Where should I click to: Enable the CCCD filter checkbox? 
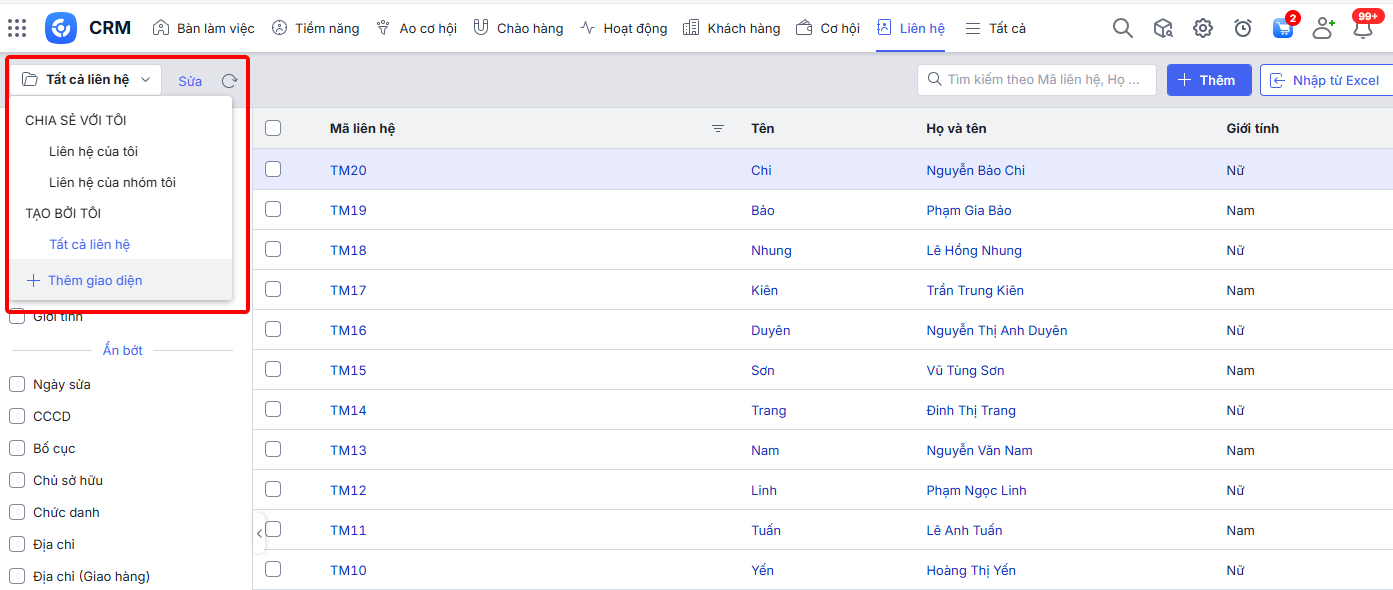[x=17, y=416]
